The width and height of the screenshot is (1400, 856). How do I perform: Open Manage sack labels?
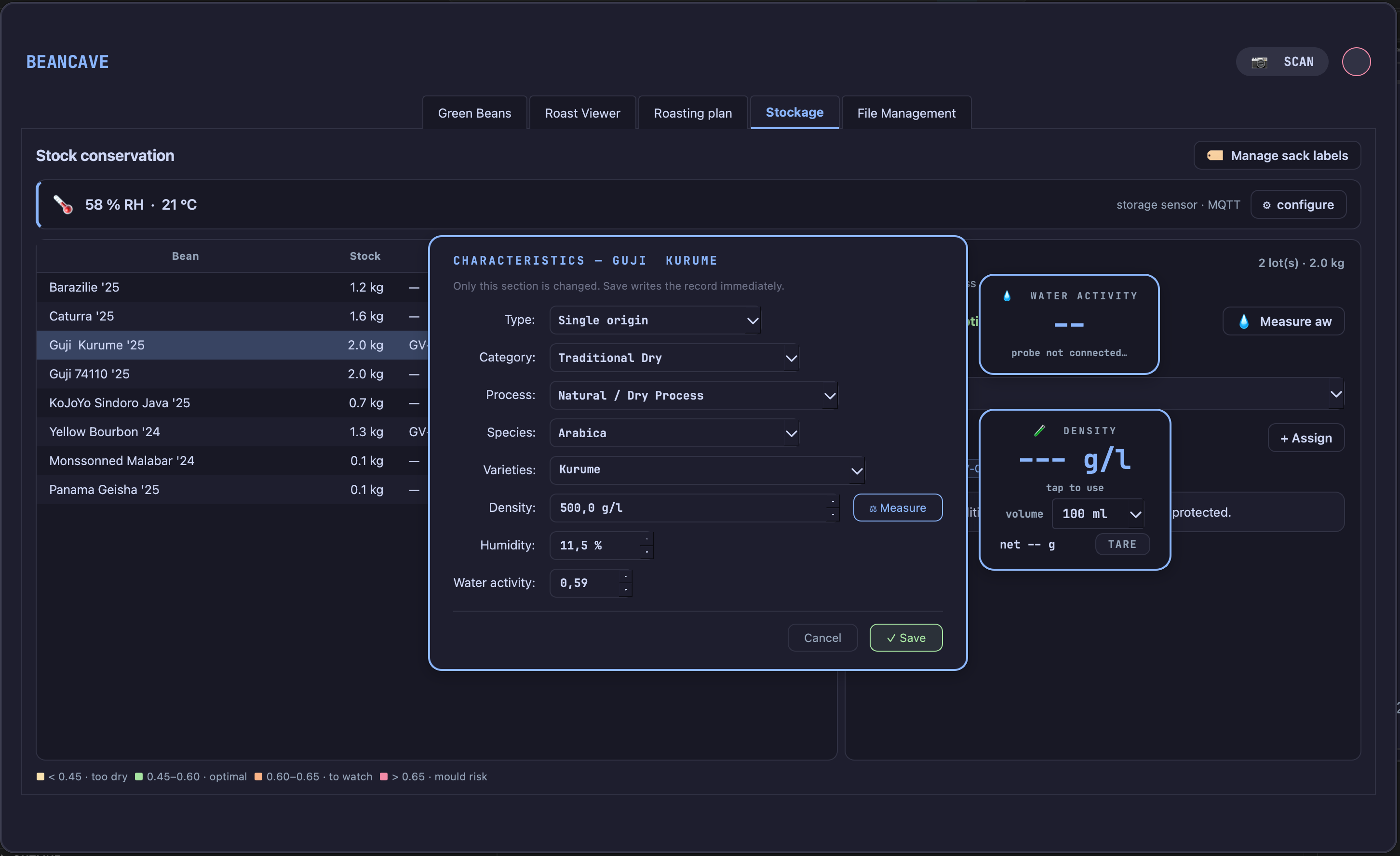coord(1277,156)
